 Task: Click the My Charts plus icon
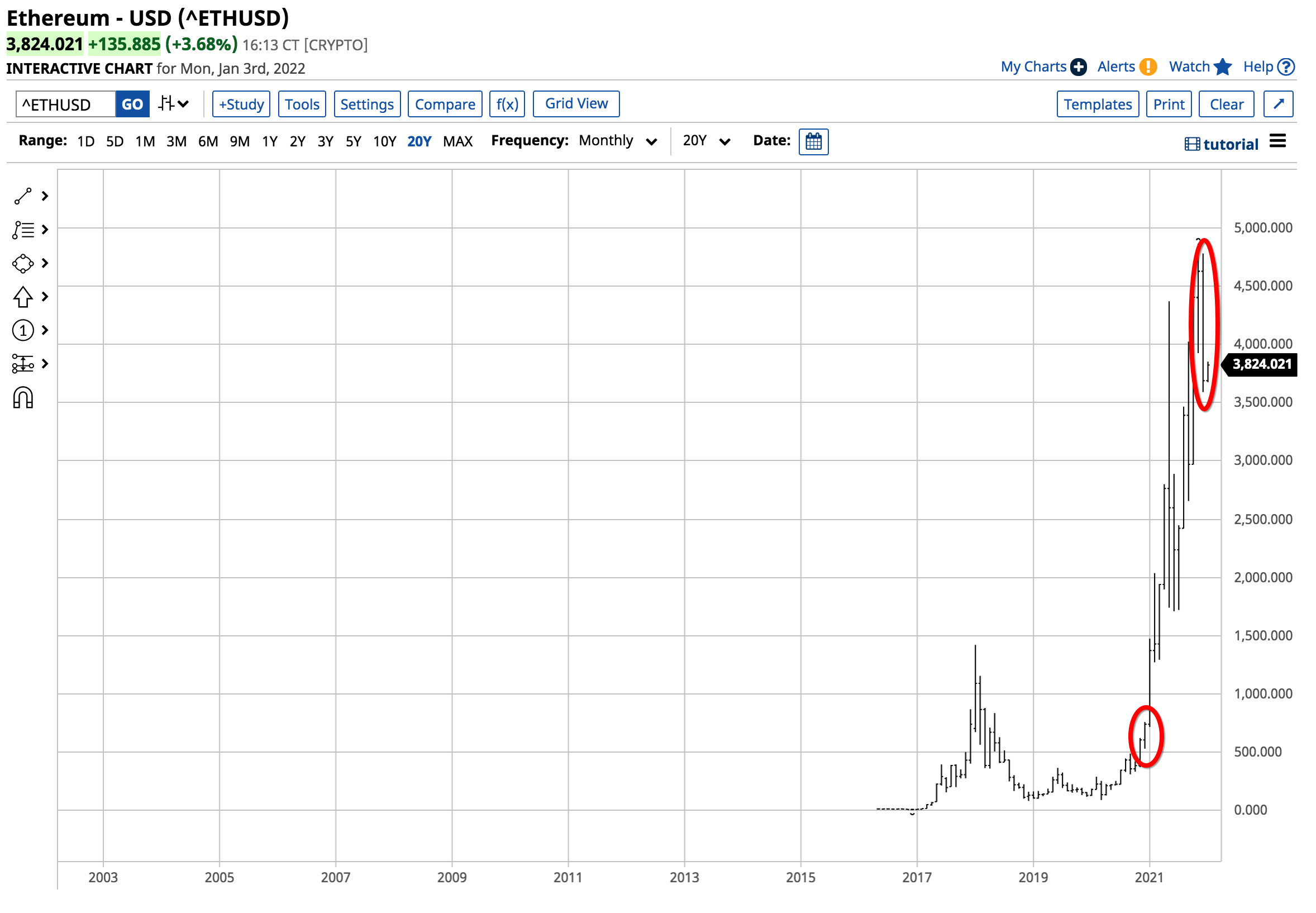click(x=1079, y=67)
